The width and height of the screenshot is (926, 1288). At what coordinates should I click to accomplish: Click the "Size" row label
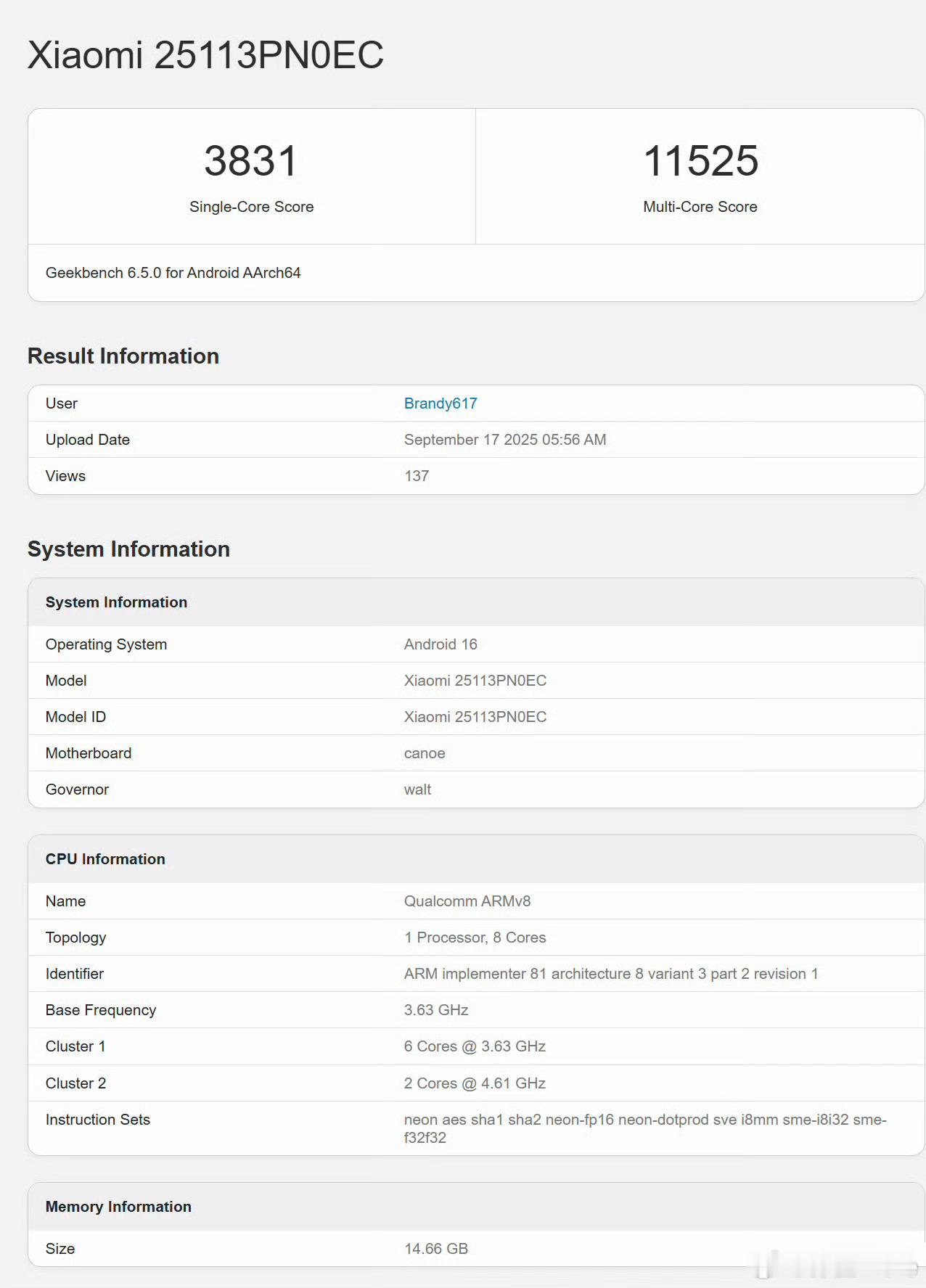click(x=60, y=1249)
